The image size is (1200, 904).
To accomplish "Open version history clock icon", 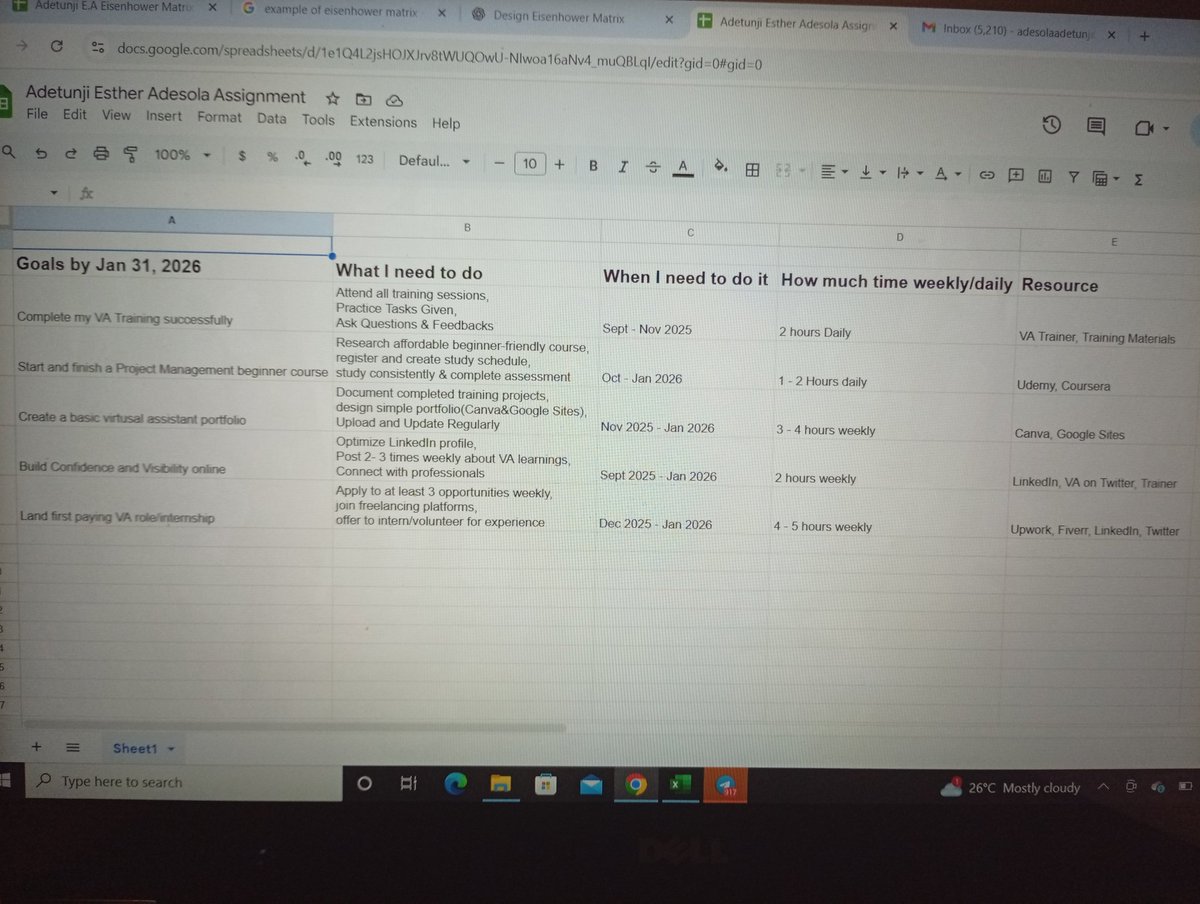I will 1051,125.
